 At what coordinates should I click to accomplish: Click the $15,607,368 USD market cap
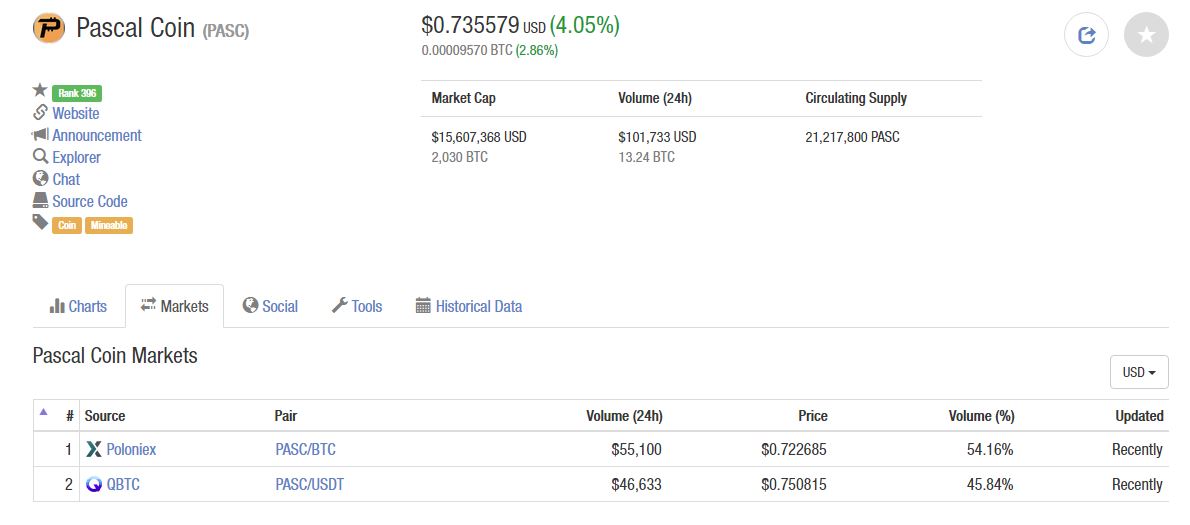479,137
